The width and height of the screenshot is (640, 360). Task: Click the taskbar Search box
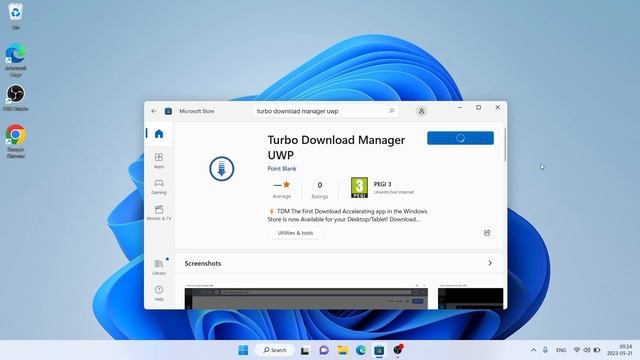[274, 350]
